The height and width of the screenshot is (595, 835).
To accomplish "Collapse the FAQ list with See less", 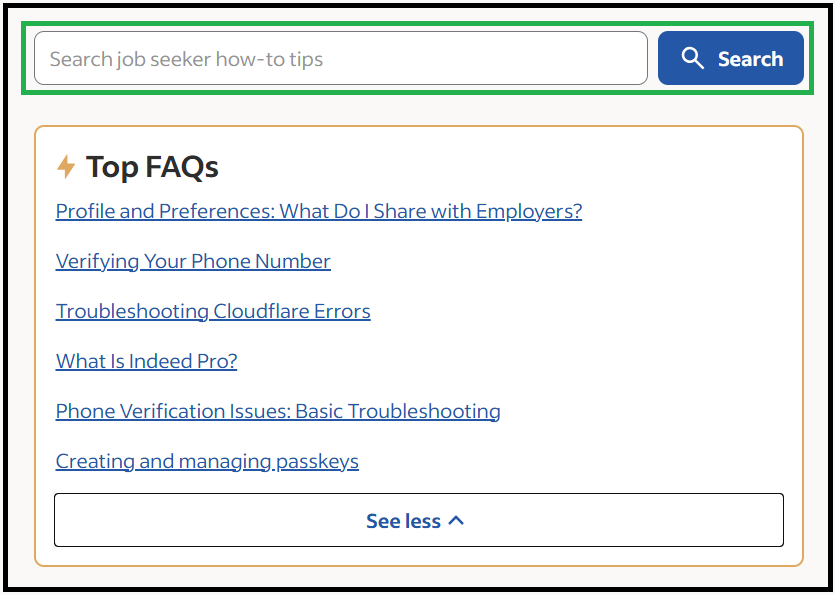I will (x=418, y=520).
